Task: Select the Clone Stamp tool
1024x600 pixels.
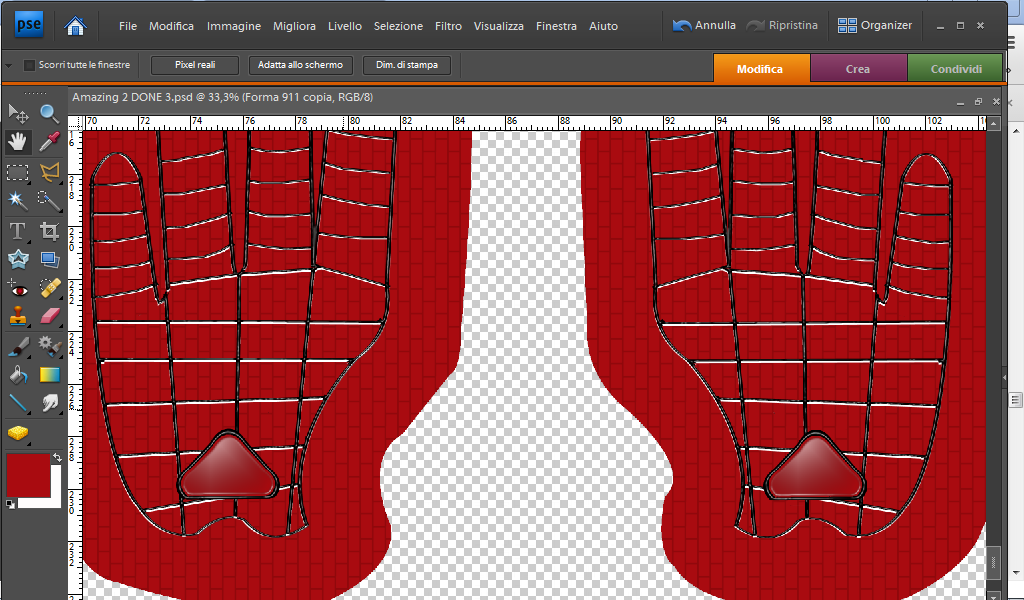Action: [x=18, y=317]
